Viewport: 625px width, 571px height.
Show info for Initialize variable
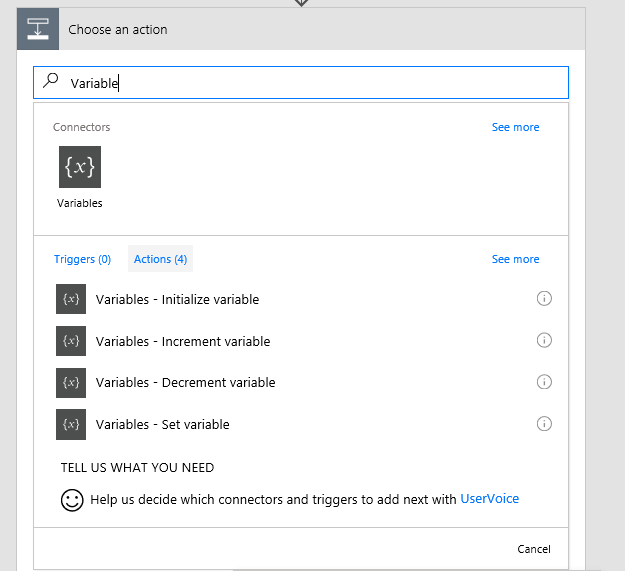(544, 299)
